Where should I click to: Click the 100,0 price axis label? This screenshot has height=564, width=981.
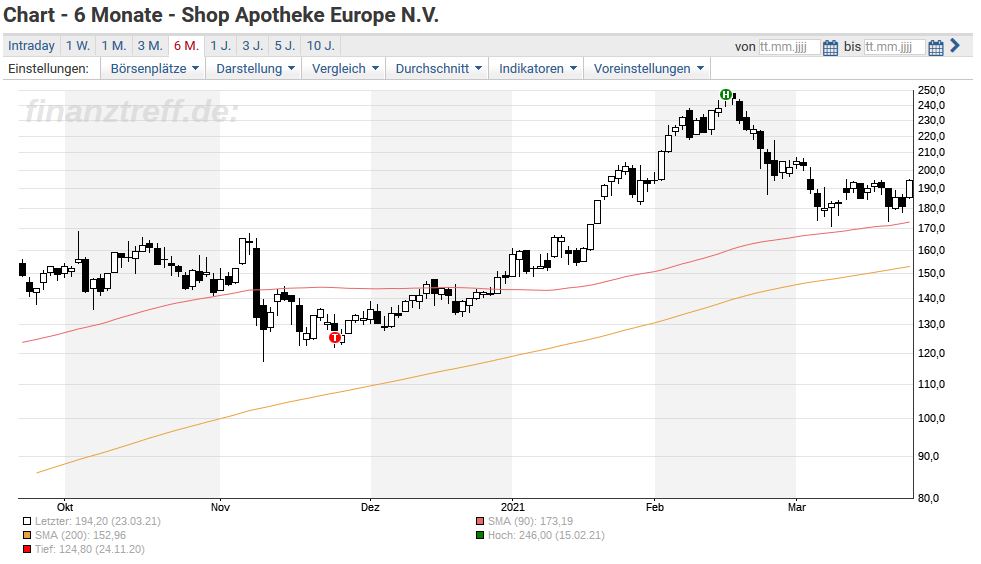(x=931, y=418)
